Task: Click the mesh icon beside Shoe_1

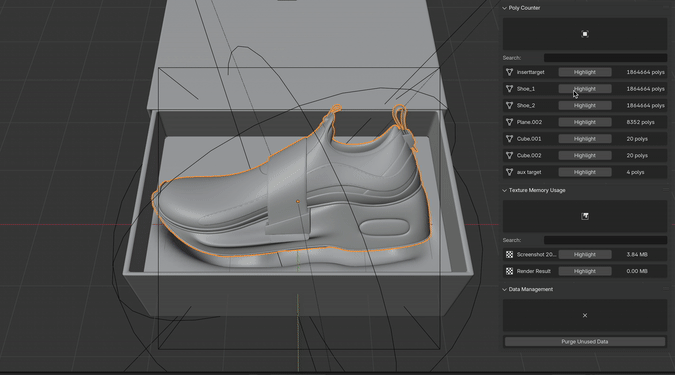Action: tap(509, 89)
